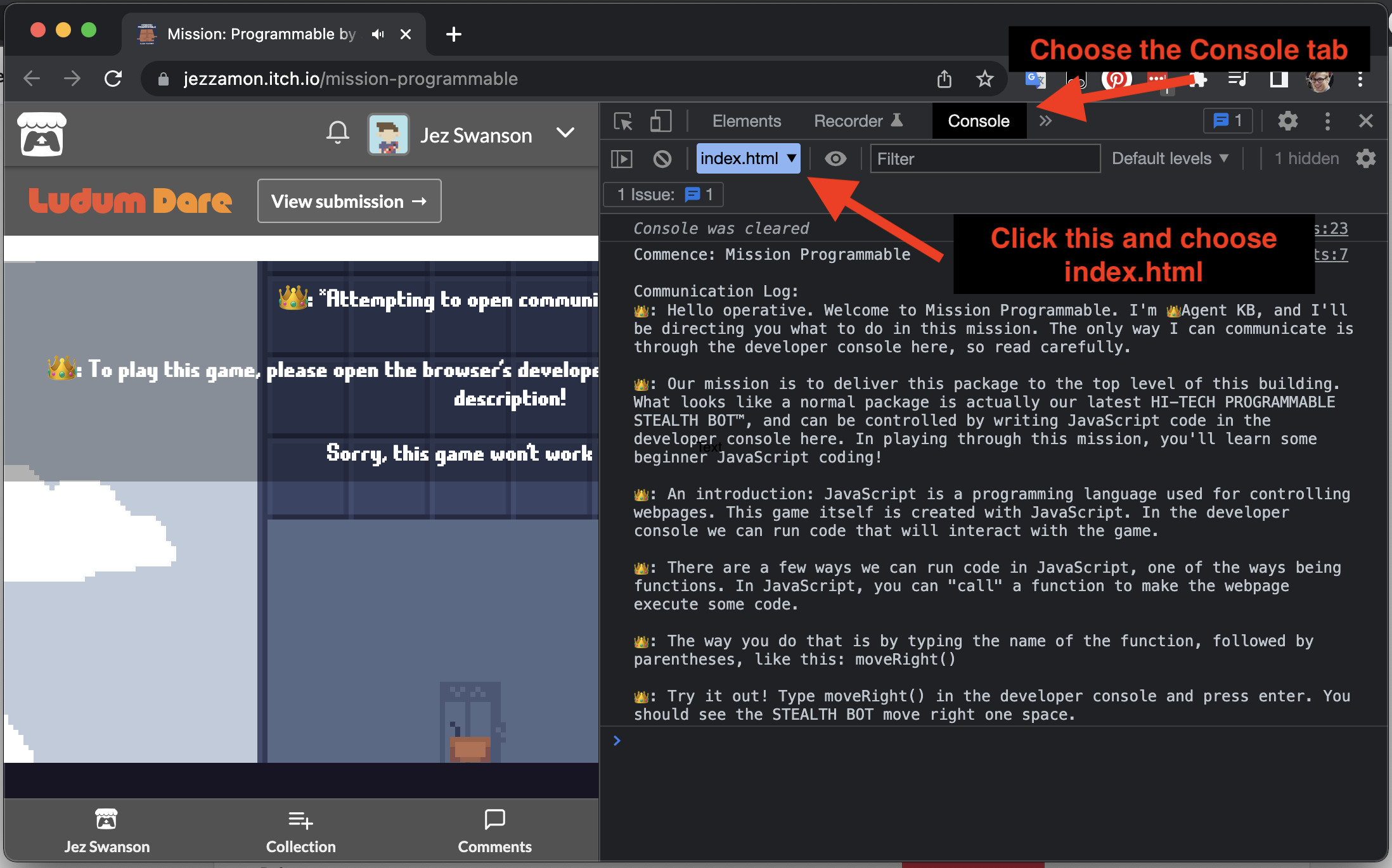
Task: Click the Pinterest extension icon
Action: coord(1116,79)
